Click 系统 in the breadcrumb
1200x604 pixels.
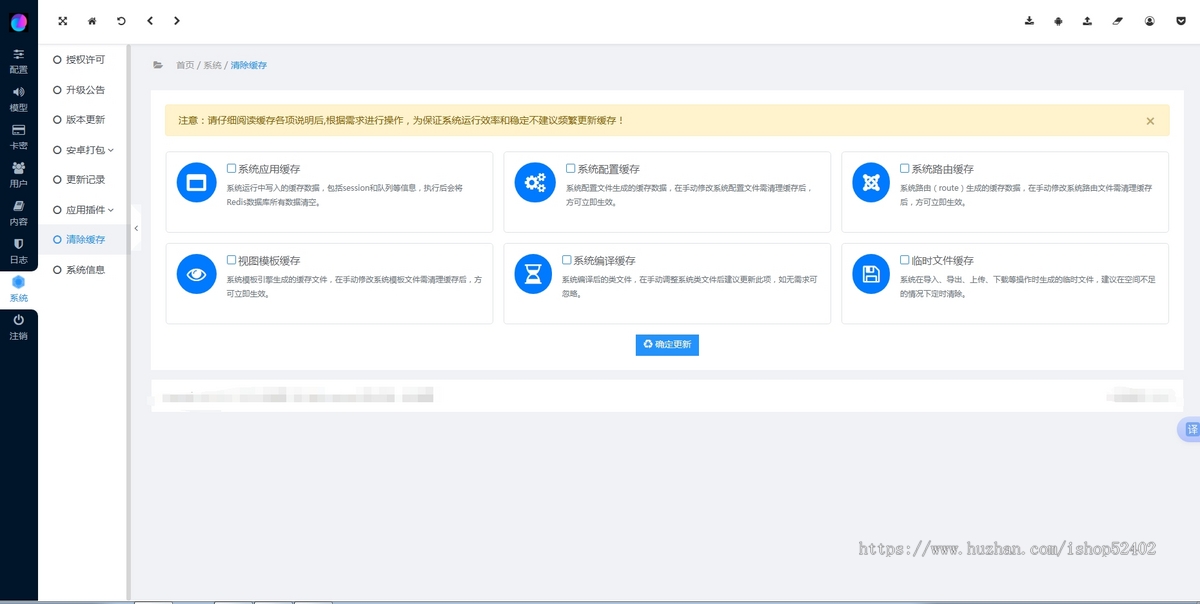click(x=212, y=65)
